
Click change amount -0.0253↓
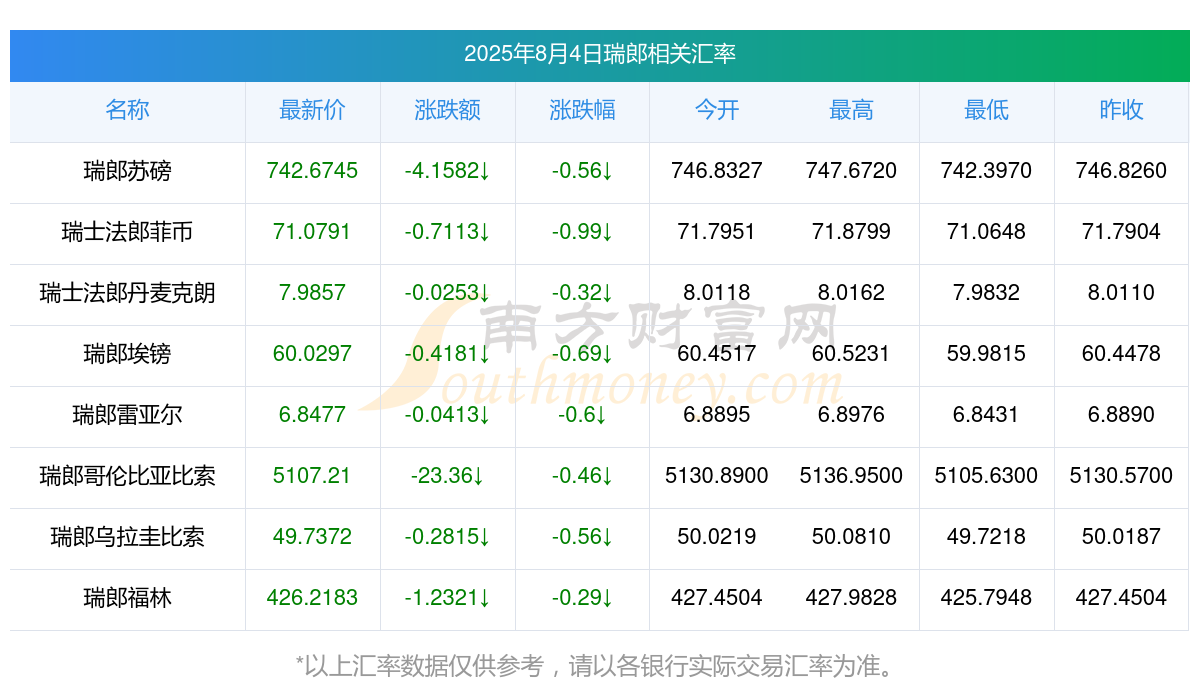click(x=447, y=293)
